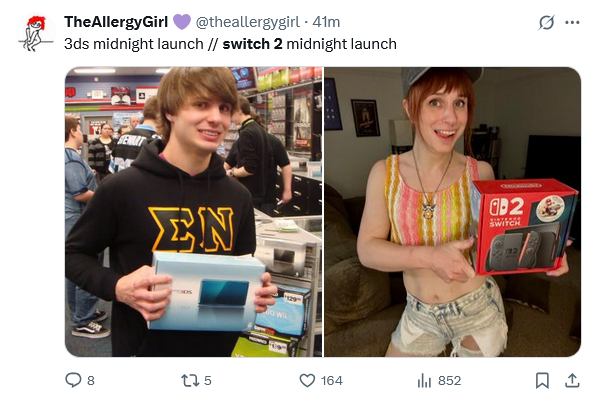Click the like count 164
The height and width of the screenshot is (402, 598).
[332, 381]
